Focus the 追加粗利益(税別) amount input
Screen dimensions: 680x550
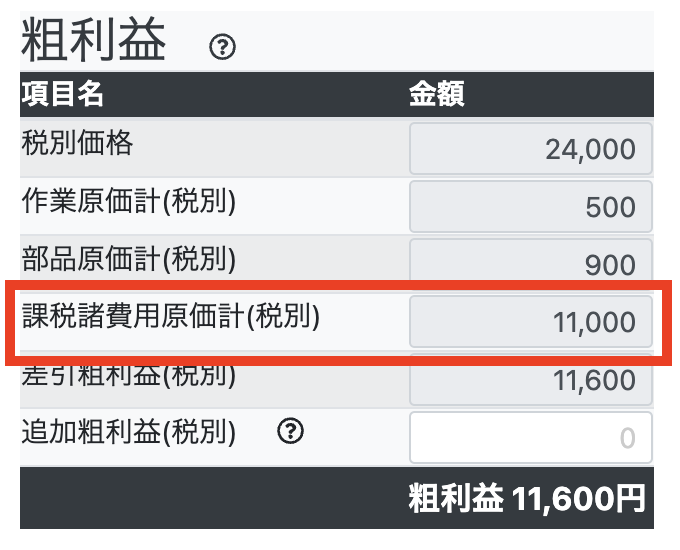pos(530,437)
